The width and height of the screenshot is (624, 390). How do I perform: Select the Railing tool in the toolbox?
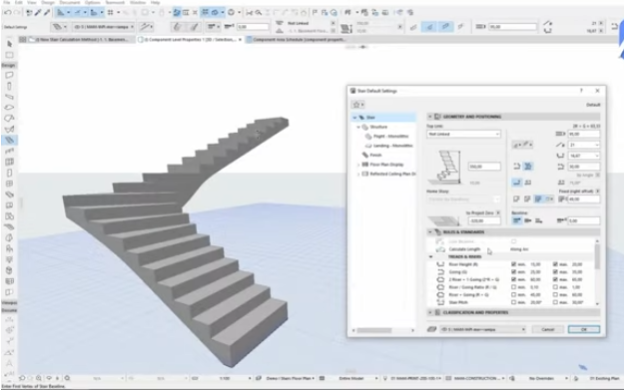(x=10, y=151)
